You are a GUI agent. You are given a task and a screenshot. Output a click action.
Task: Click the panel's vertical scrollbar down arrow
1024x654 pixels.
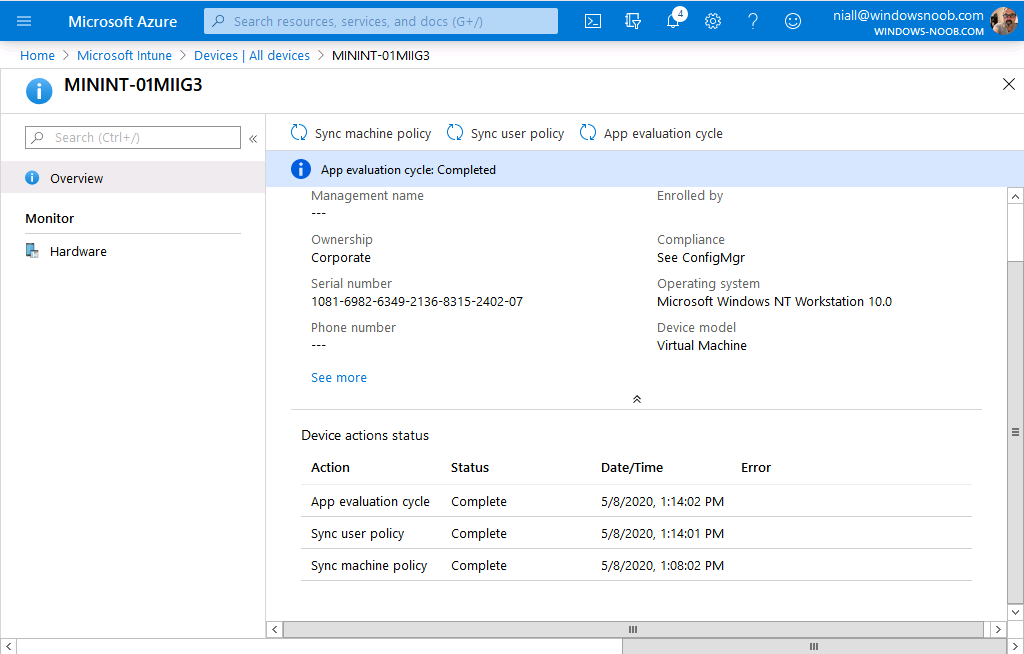(x=1015, y=612)
